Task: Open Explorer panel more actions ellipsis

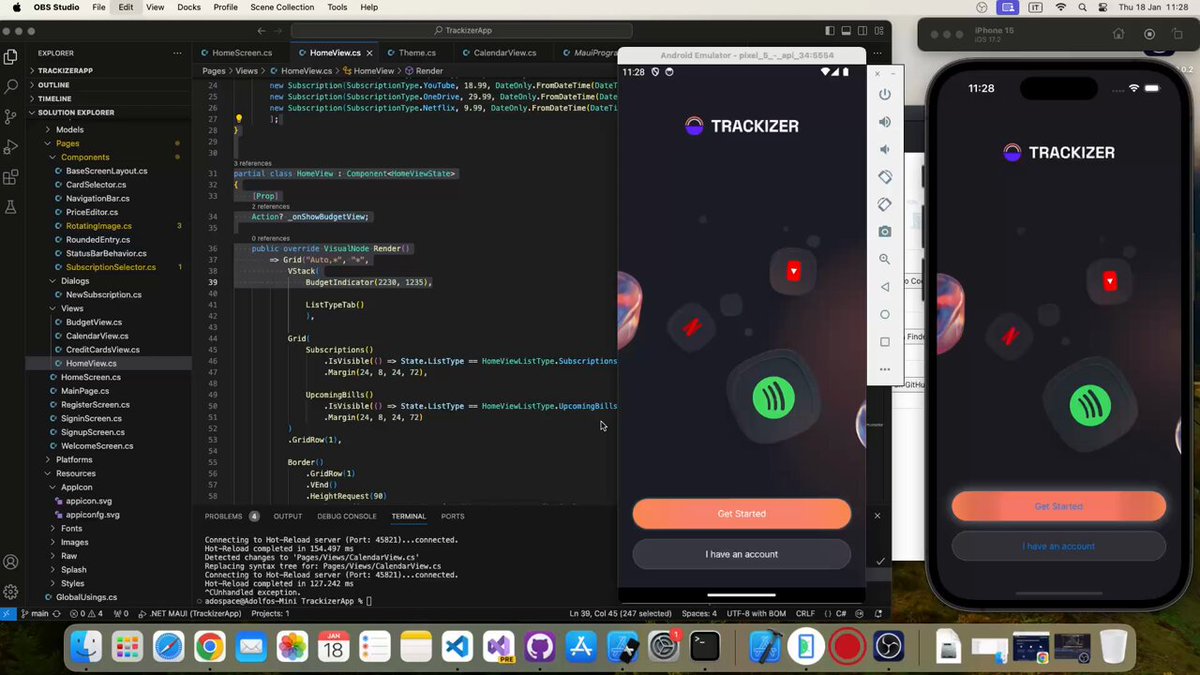Action: click(177, 53)
